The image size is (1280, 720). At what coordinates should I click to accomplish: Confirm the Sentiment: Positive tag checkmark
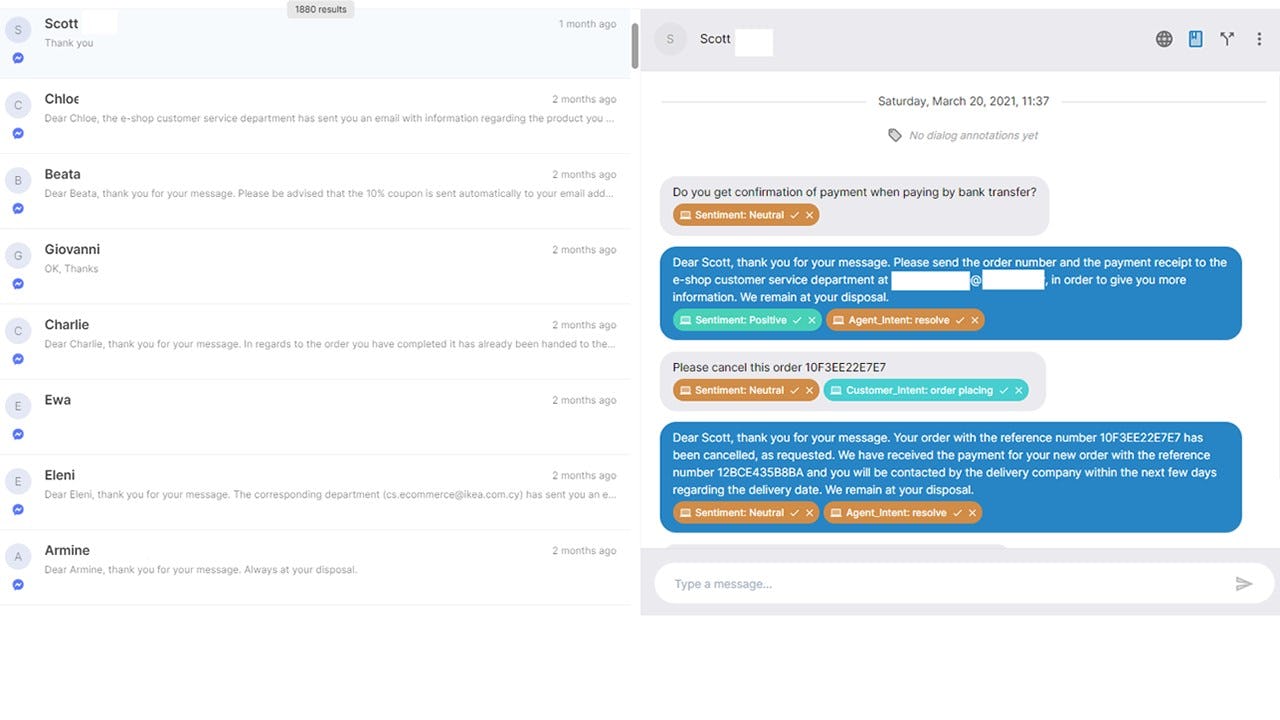796,320
